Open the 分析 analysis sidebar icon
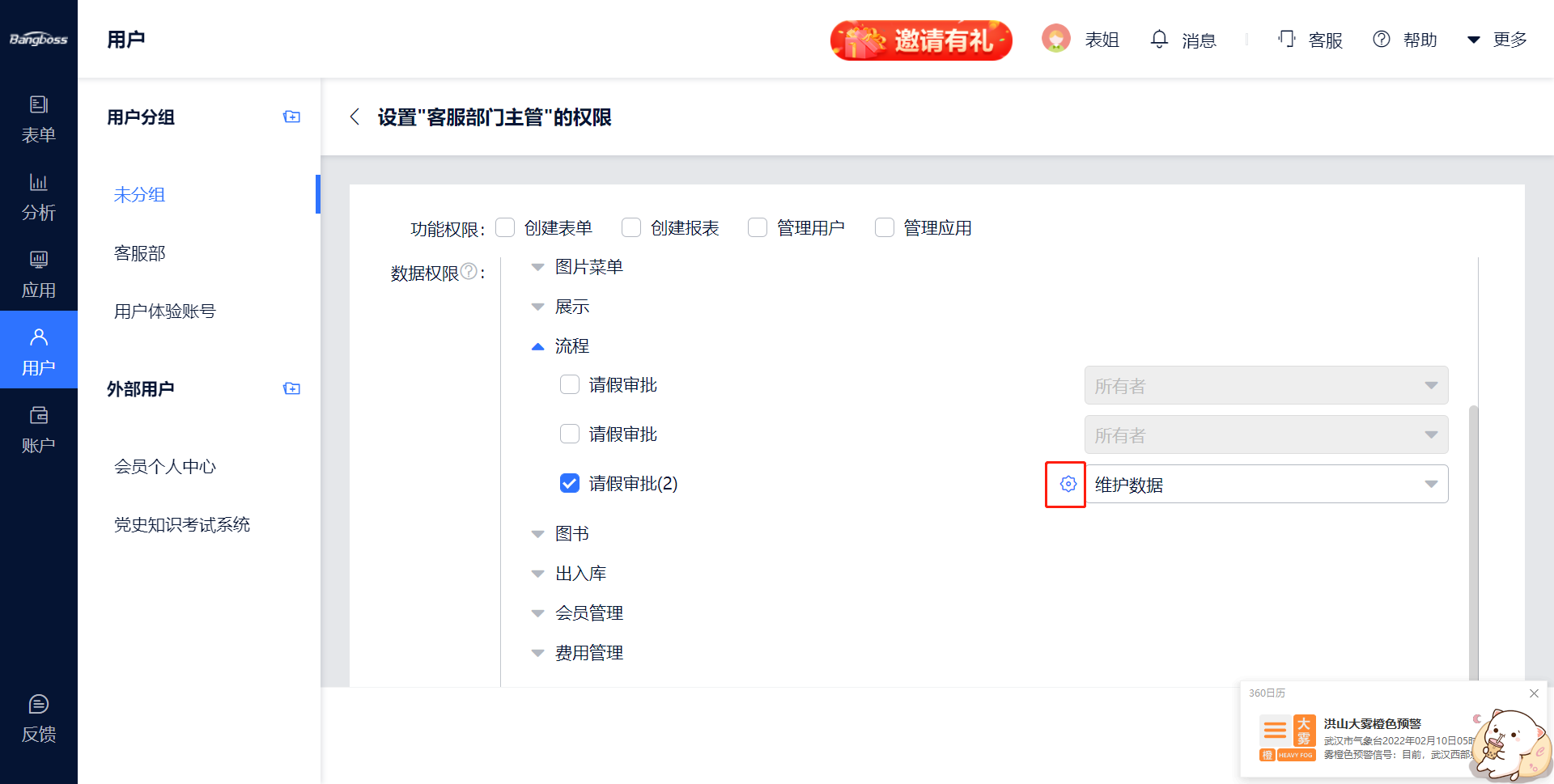This screenshot has height=784, width=1554. click(x=38, y=196)
